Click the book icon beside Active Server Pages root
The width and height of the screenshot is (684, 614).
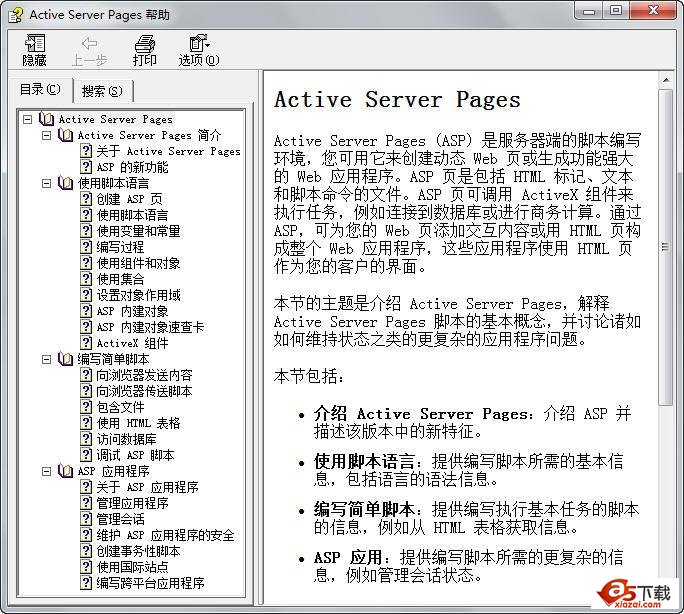click(x=47, y=119)
